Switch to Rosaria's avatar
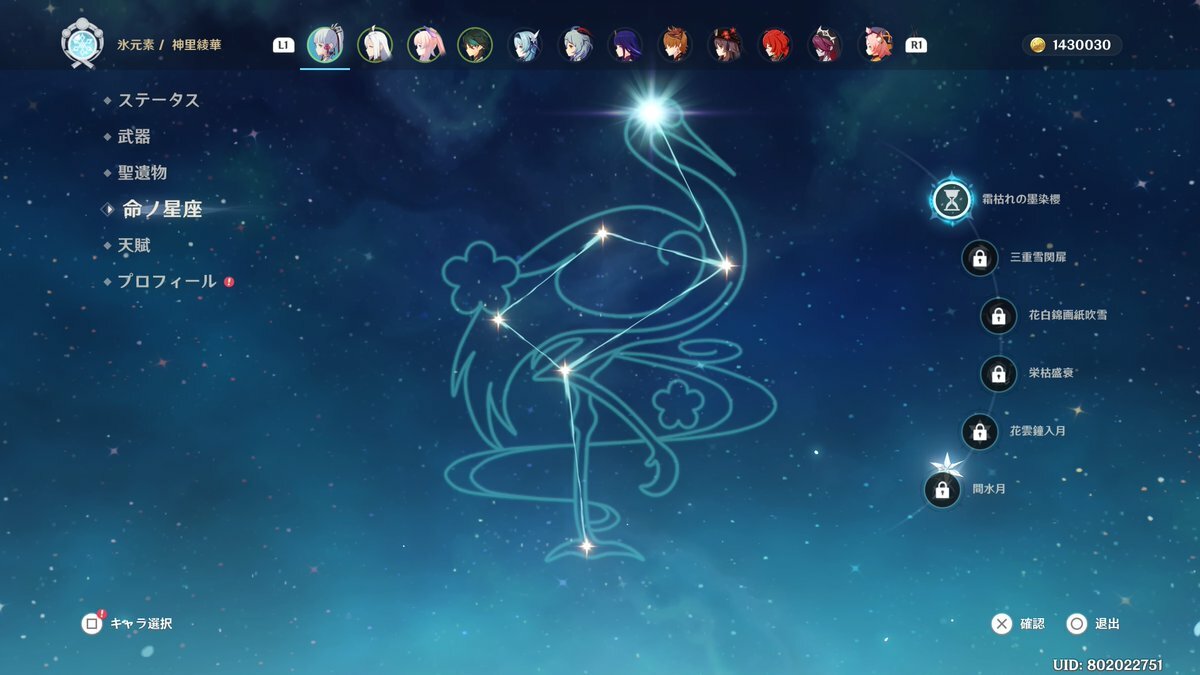Image resolution: width=1200 pixels, height=675 pixels. click(x=825, y=45)
